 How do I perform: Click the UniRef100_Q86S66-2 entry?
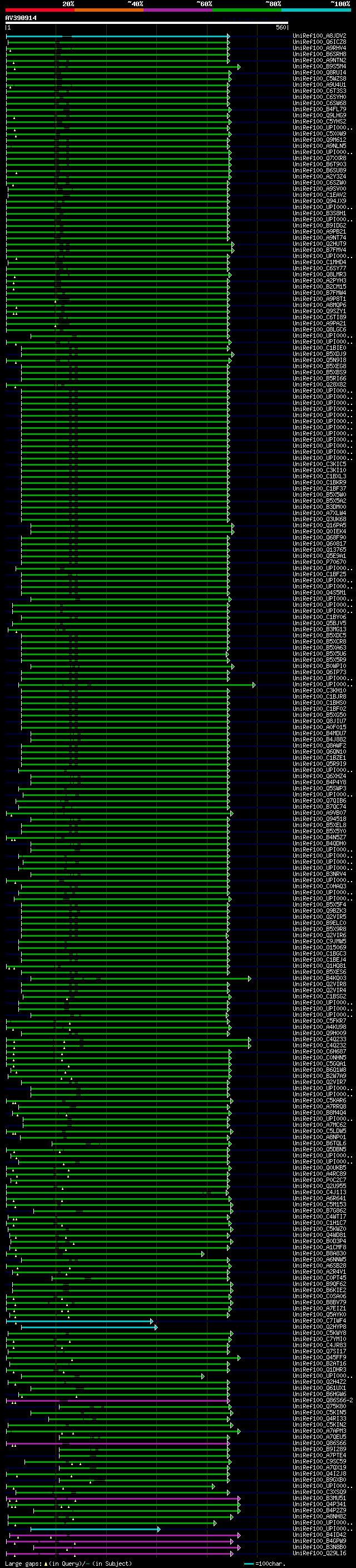323,1400
